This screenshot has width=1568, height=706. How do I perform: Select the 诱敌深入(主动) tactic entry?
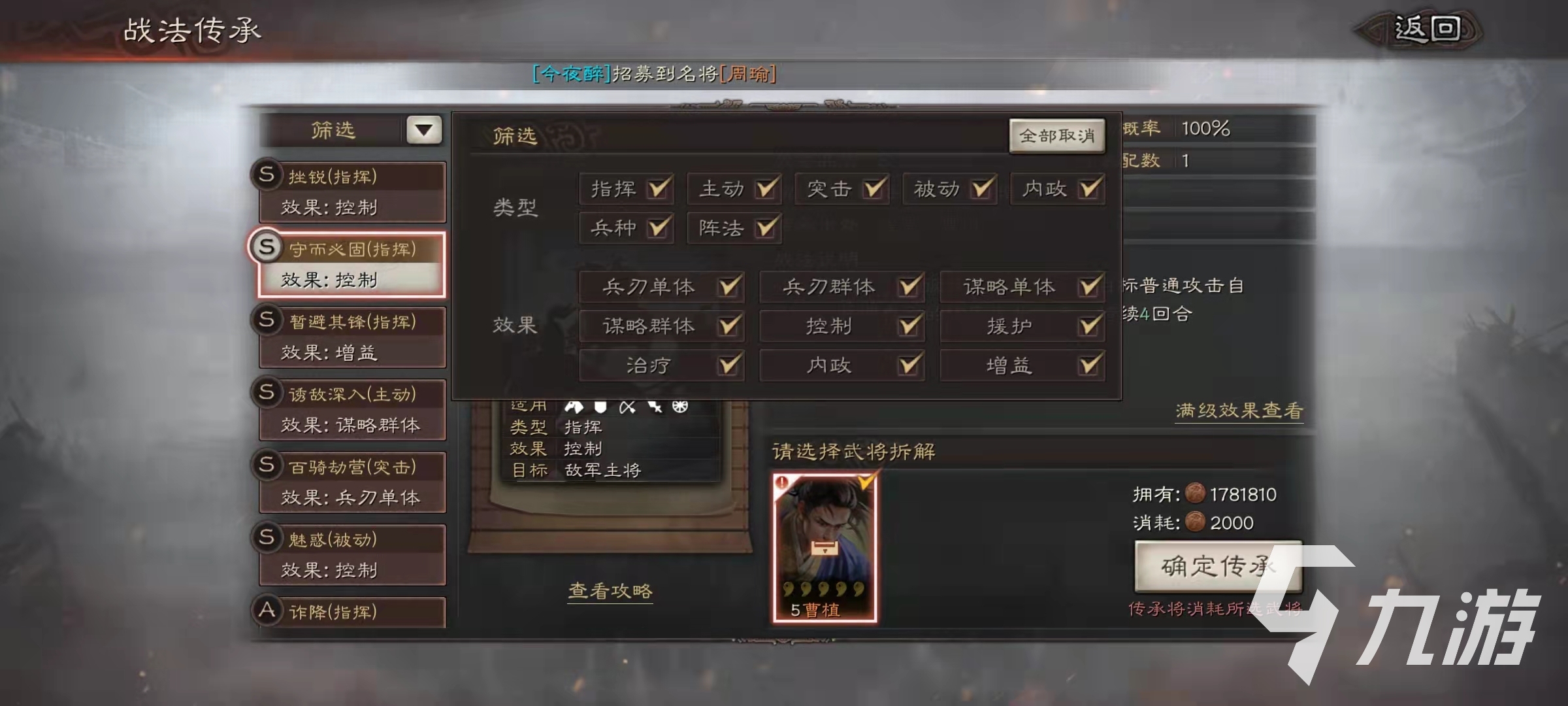[351, 410]
